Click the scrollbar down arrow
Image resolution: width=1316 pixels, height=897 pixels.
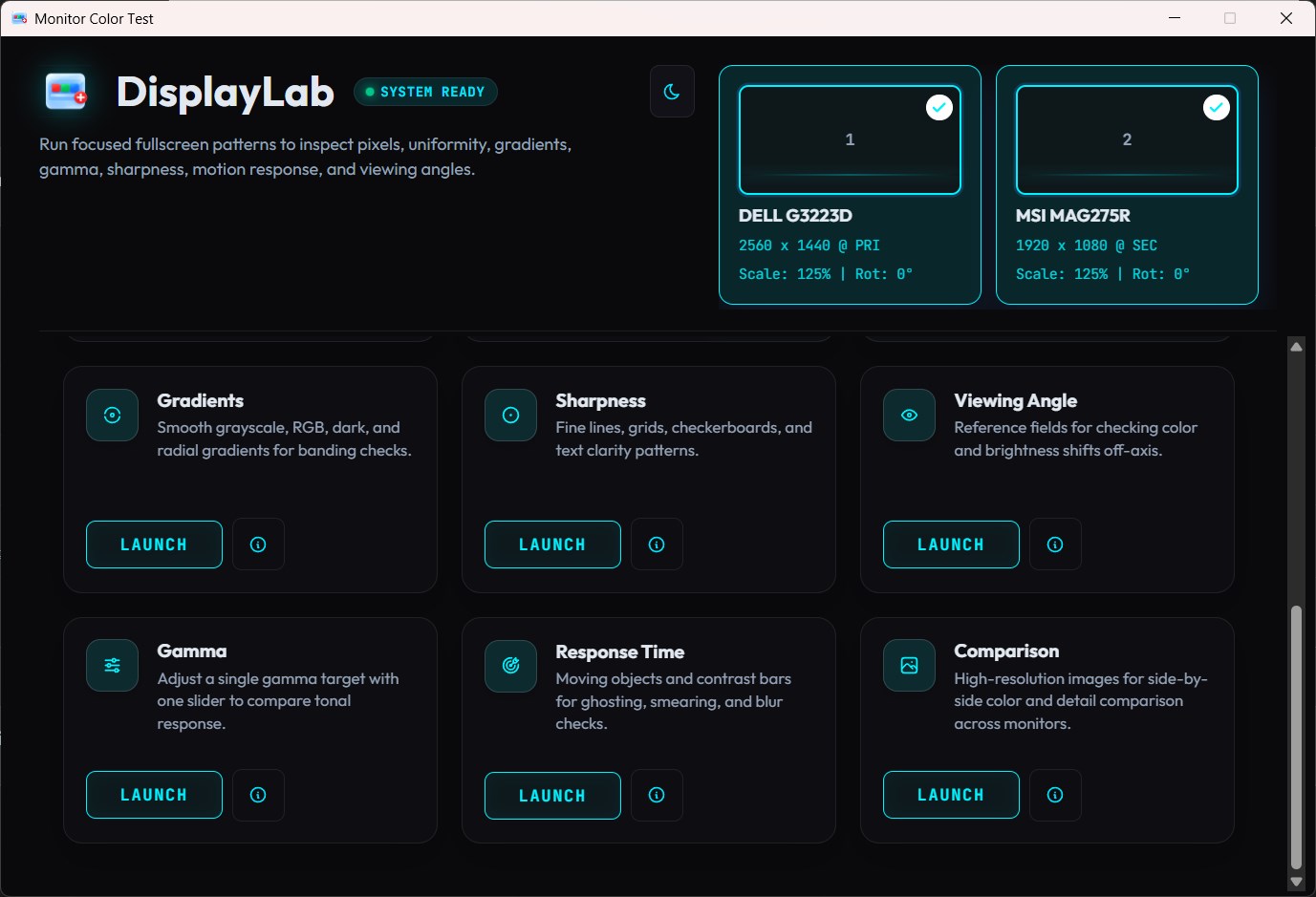pyautogui.click(x=1296, y=882)
